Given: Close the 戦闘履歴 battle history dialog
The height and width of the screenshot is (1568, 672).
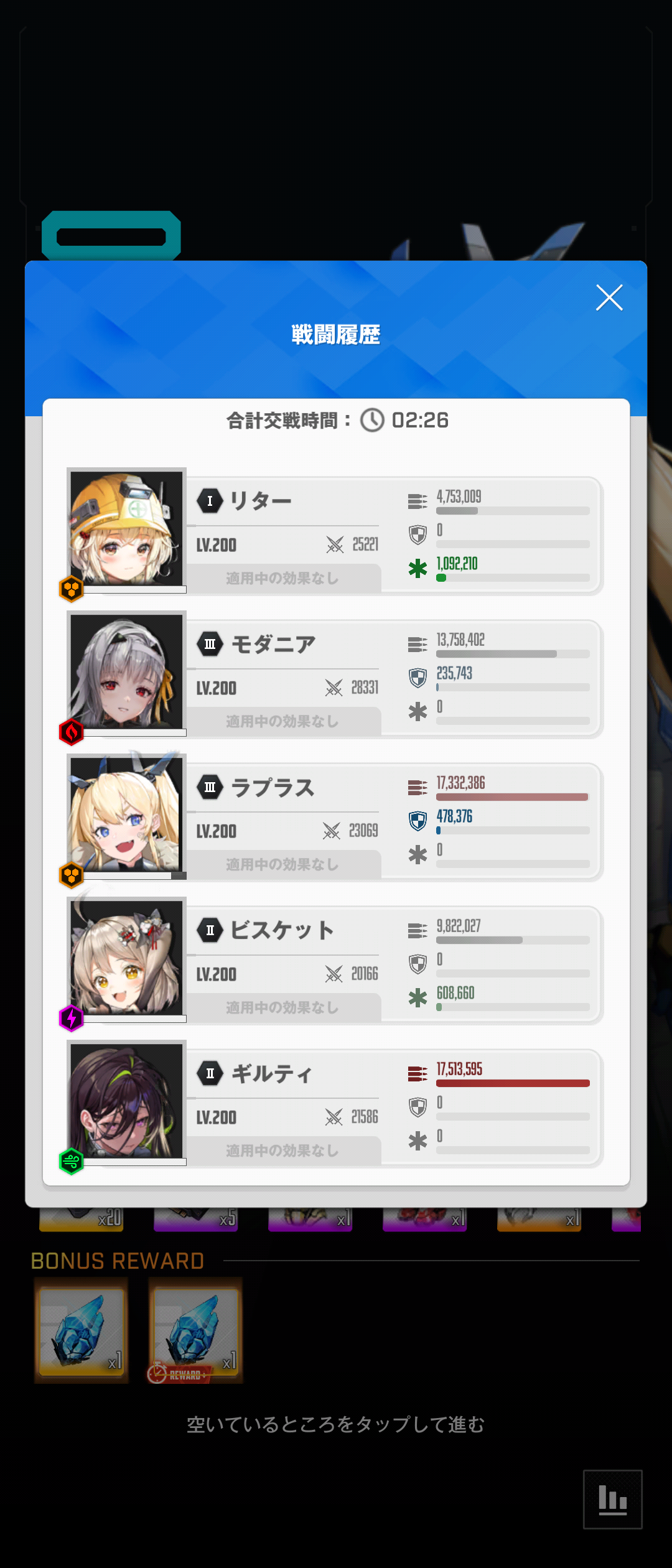Looking at the screenshot, I should coord(609,297).
